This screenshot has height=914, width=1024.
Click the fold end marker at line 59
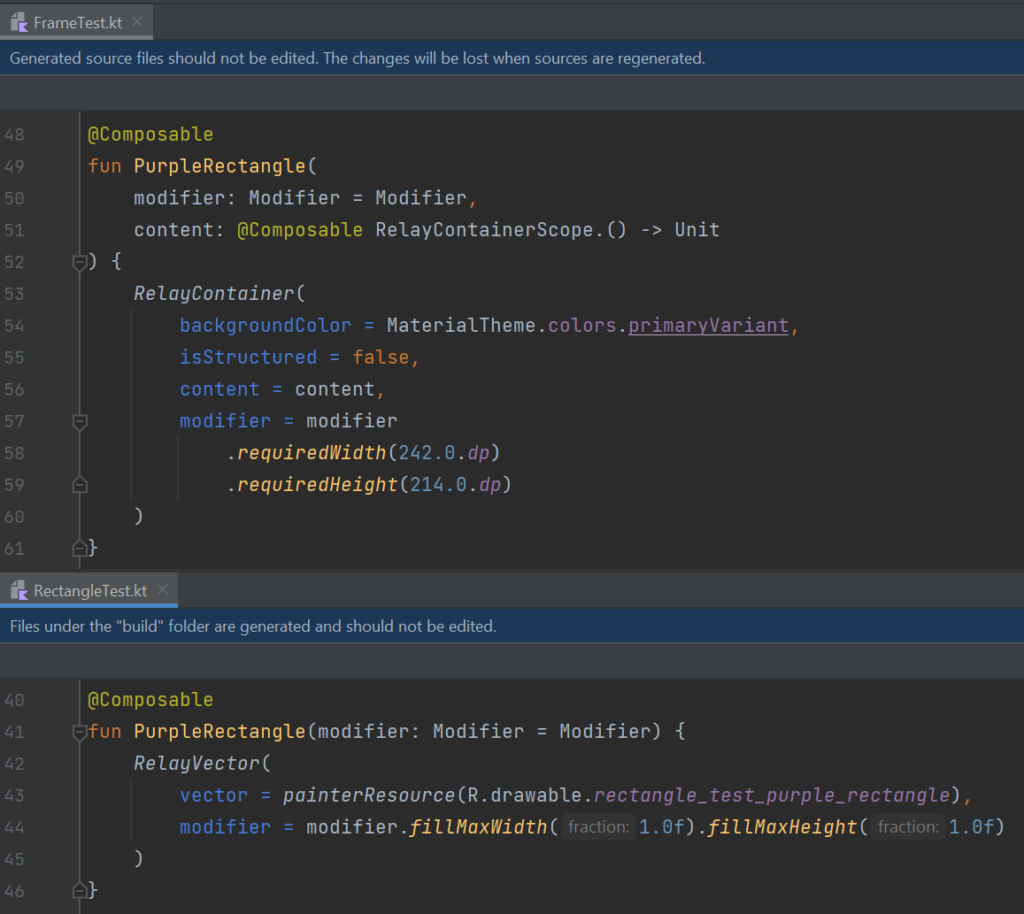(80, 485)
